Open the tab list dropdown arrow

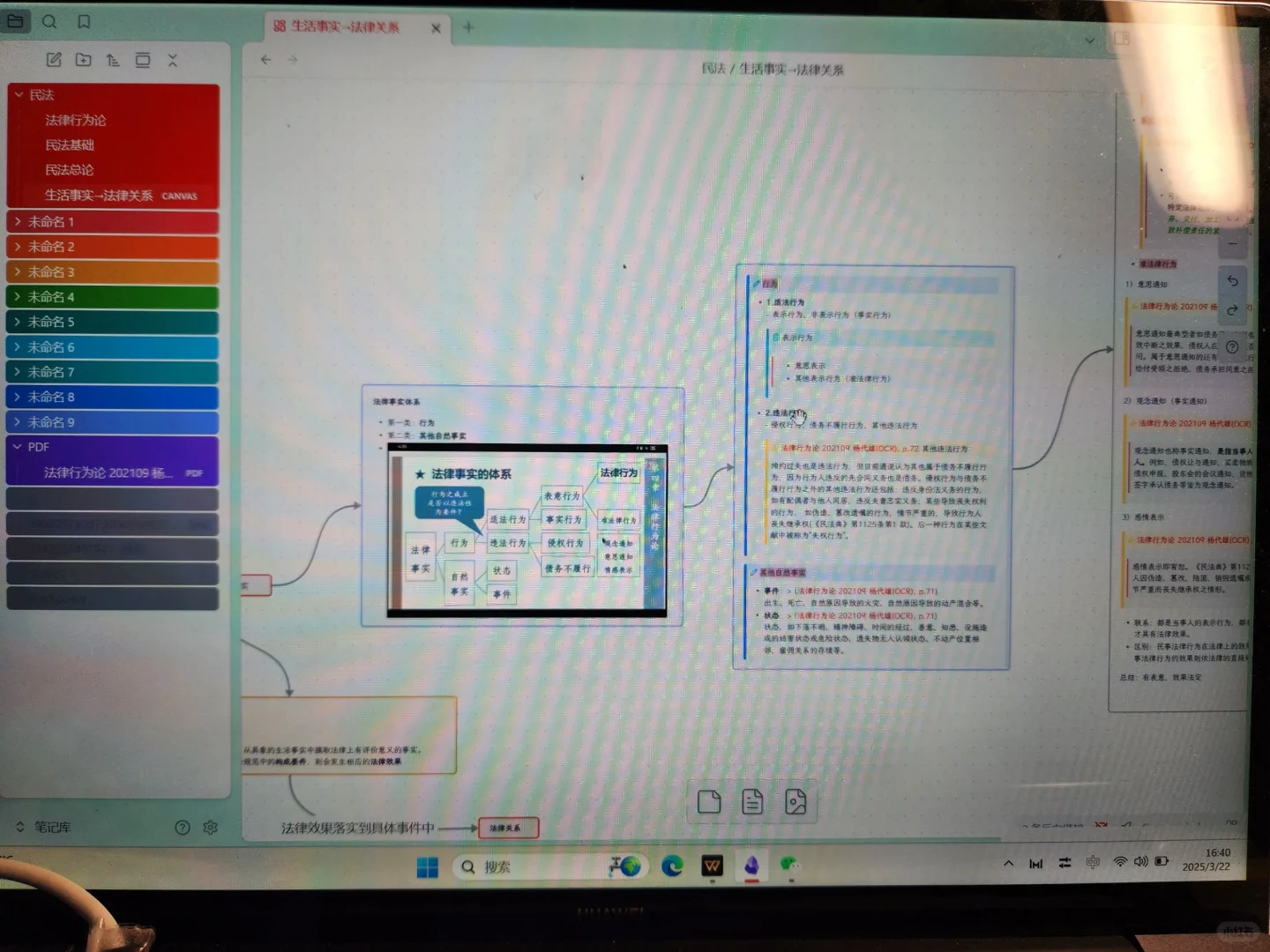(x=1090, y=41)
